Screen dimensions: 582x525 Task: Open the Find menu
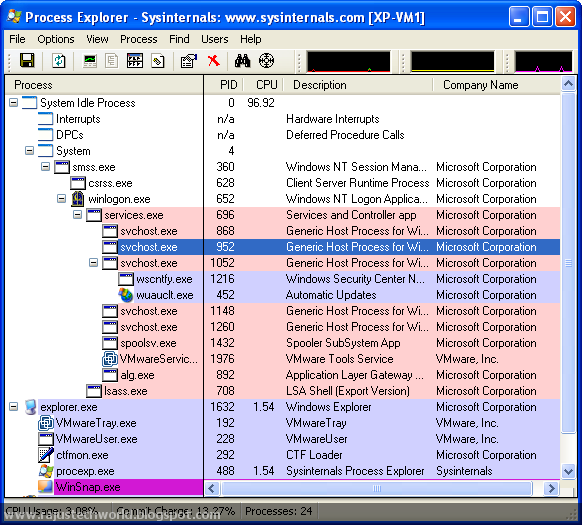pyautogui.click(x=179, y=39)
